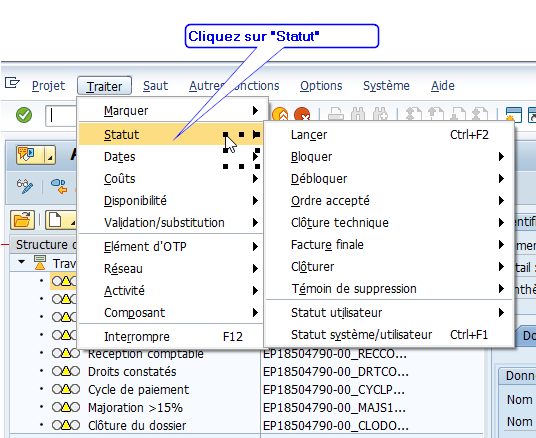Collapse the Trav... project tree node
The height and width of the screenshot is (438, 536).
tap(22, 262)
